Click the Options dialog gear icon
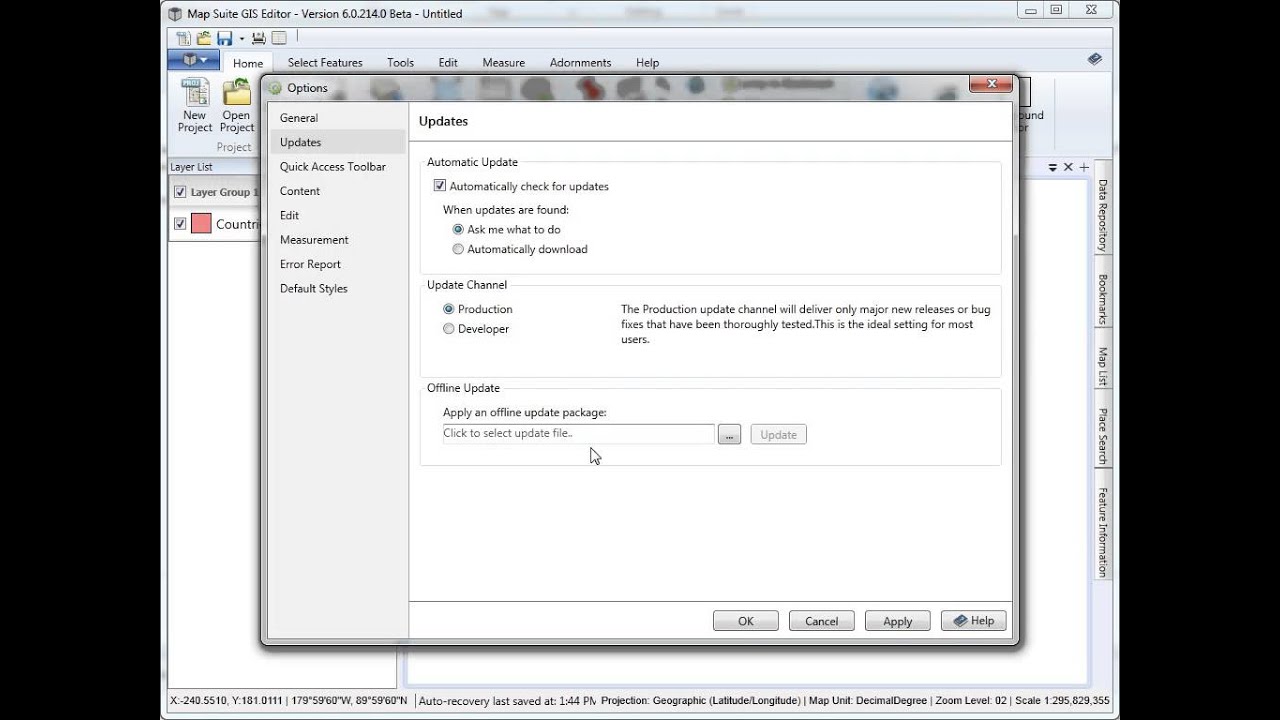 click(275, 88)
